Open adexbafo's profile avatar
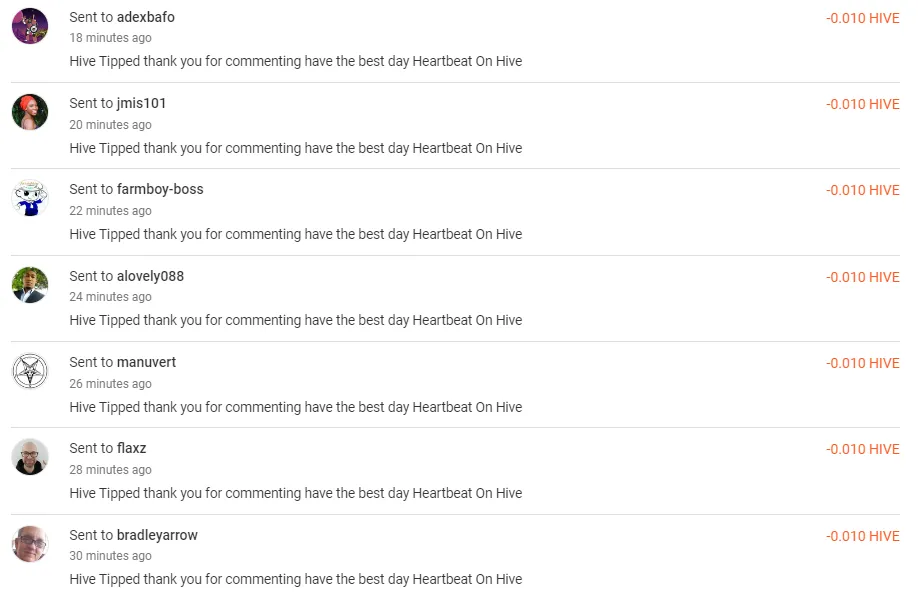Viewport: 918px width, 598px height. click(30, 26)
